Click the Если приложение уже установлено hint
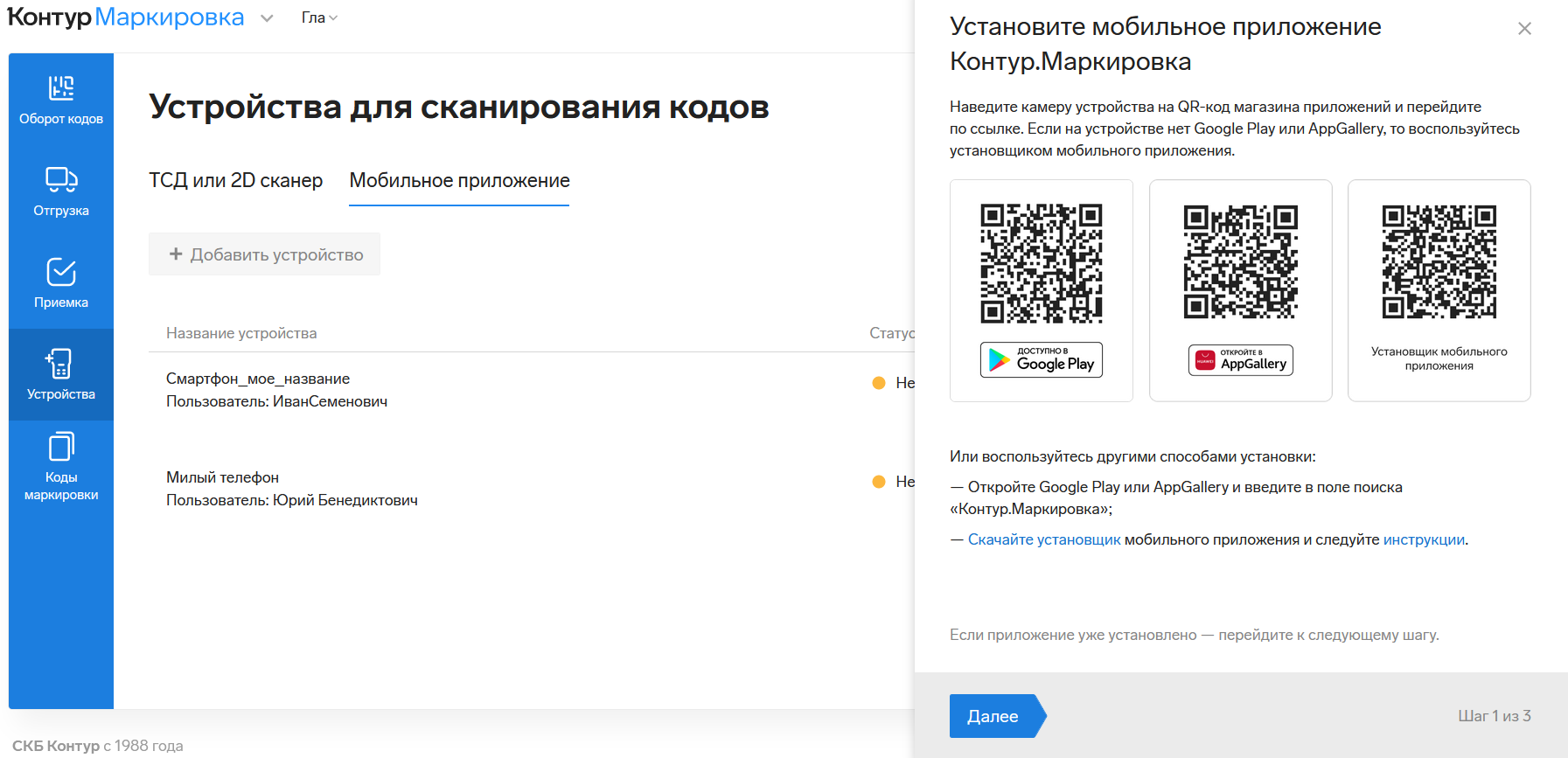Image resolution: width=1568 pixels, height=758 pixels. click(1194, 635)
